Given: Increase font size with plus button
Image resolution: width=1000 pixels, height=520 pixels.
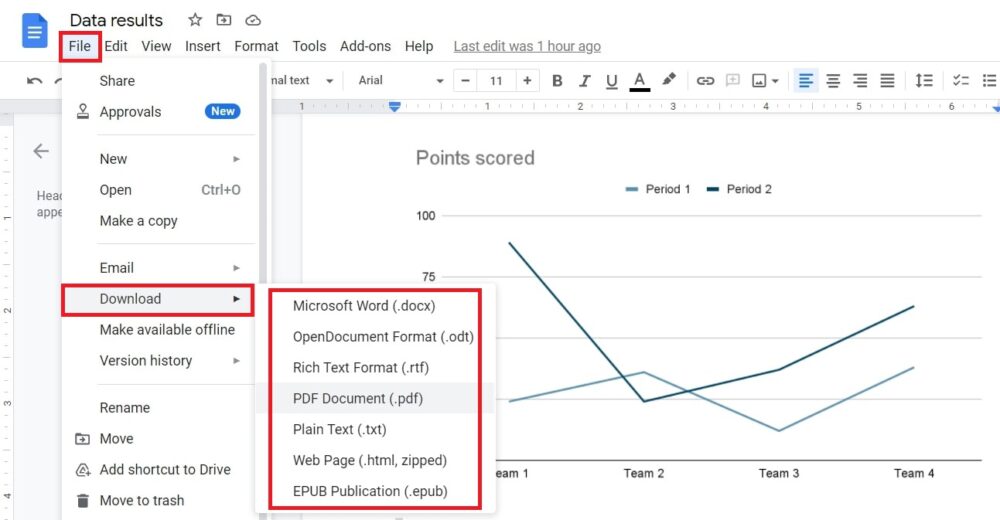Looking at the screenshot, I should point(527,81).
